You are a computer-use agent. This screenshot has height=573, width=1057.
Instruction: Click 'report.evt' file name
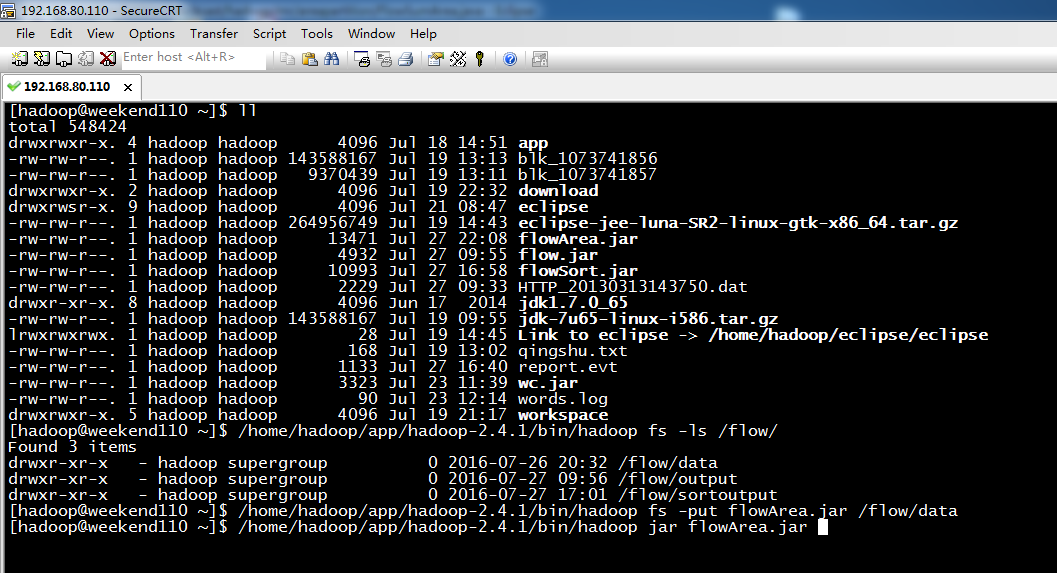tap(568, 367)
